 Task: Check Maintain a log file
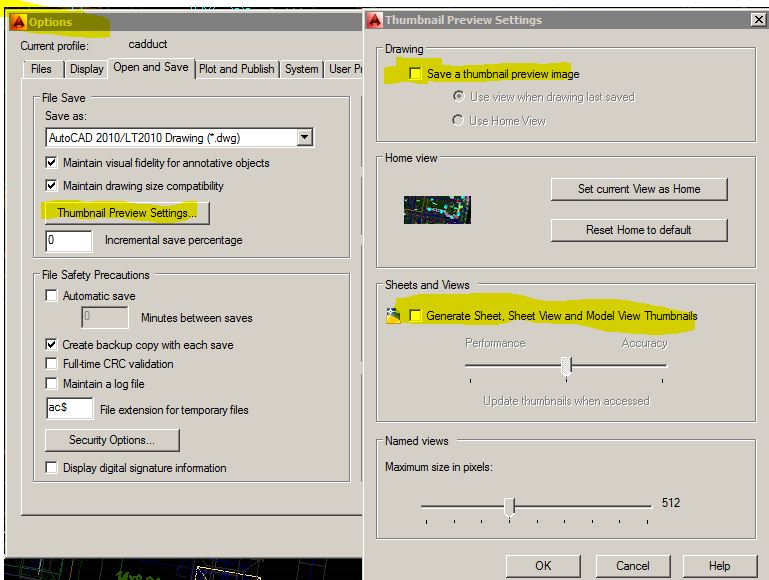point(51,383)
